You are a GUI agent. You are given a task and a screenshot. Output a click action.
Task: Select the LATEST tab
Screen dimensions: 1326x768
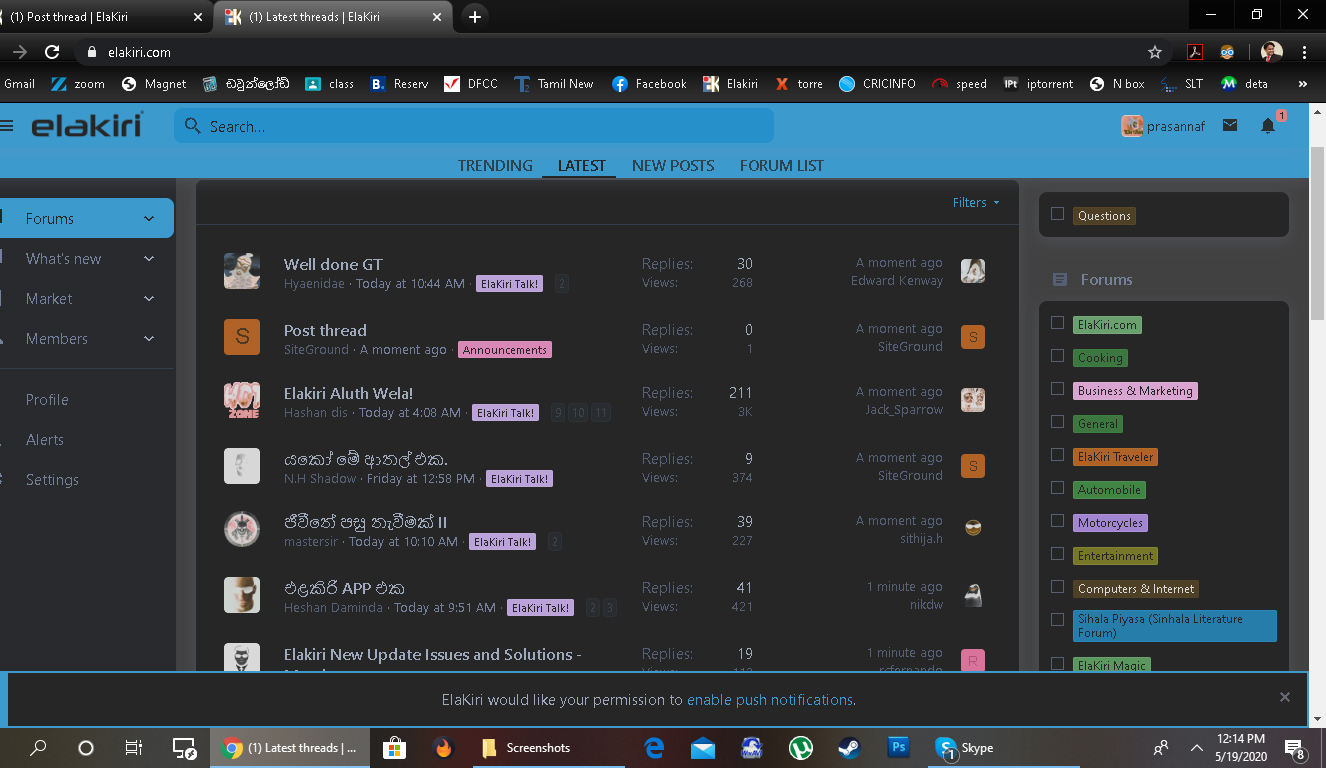click(582, 165)
